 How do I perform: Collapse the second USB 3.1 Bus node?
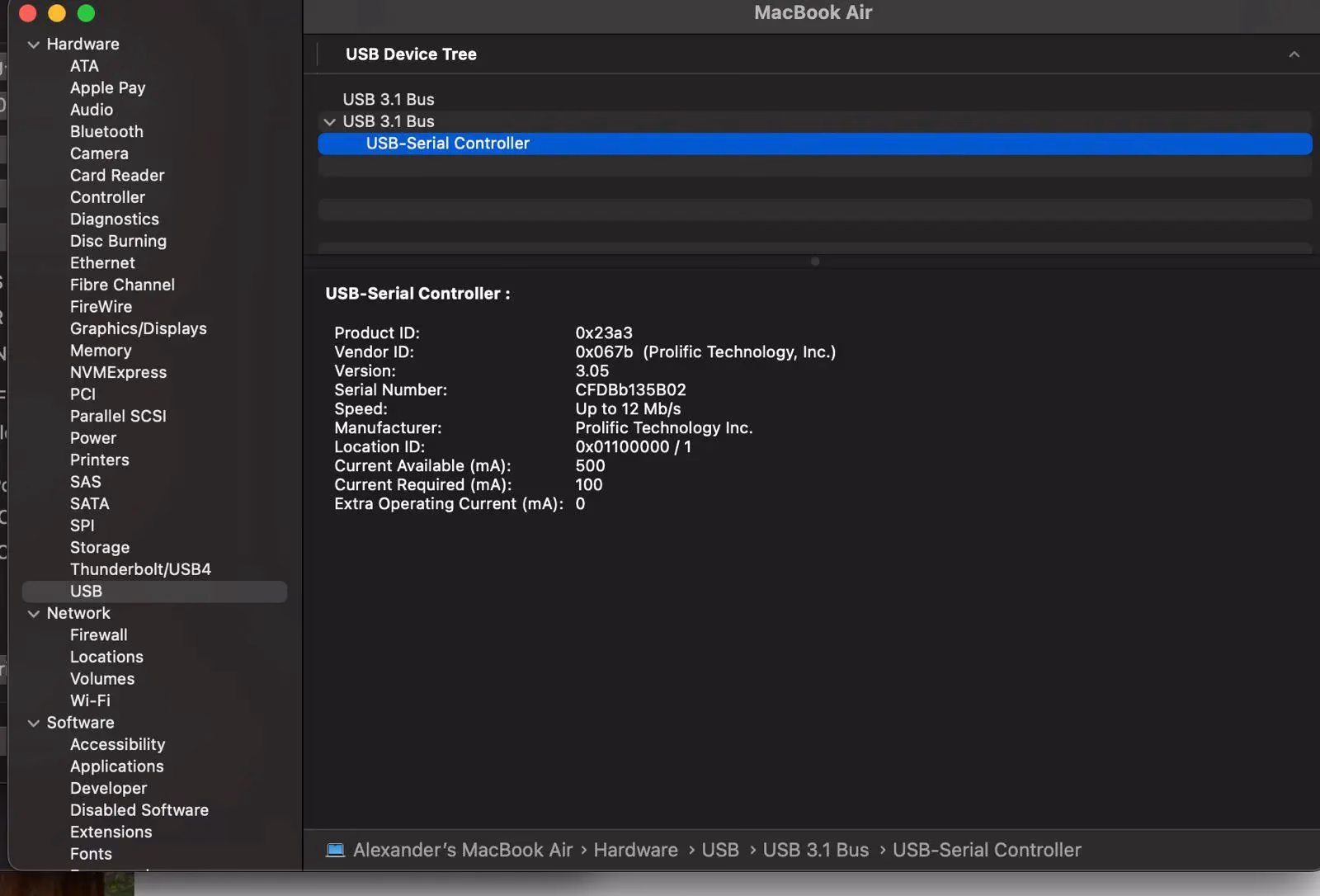pos(330,122)
